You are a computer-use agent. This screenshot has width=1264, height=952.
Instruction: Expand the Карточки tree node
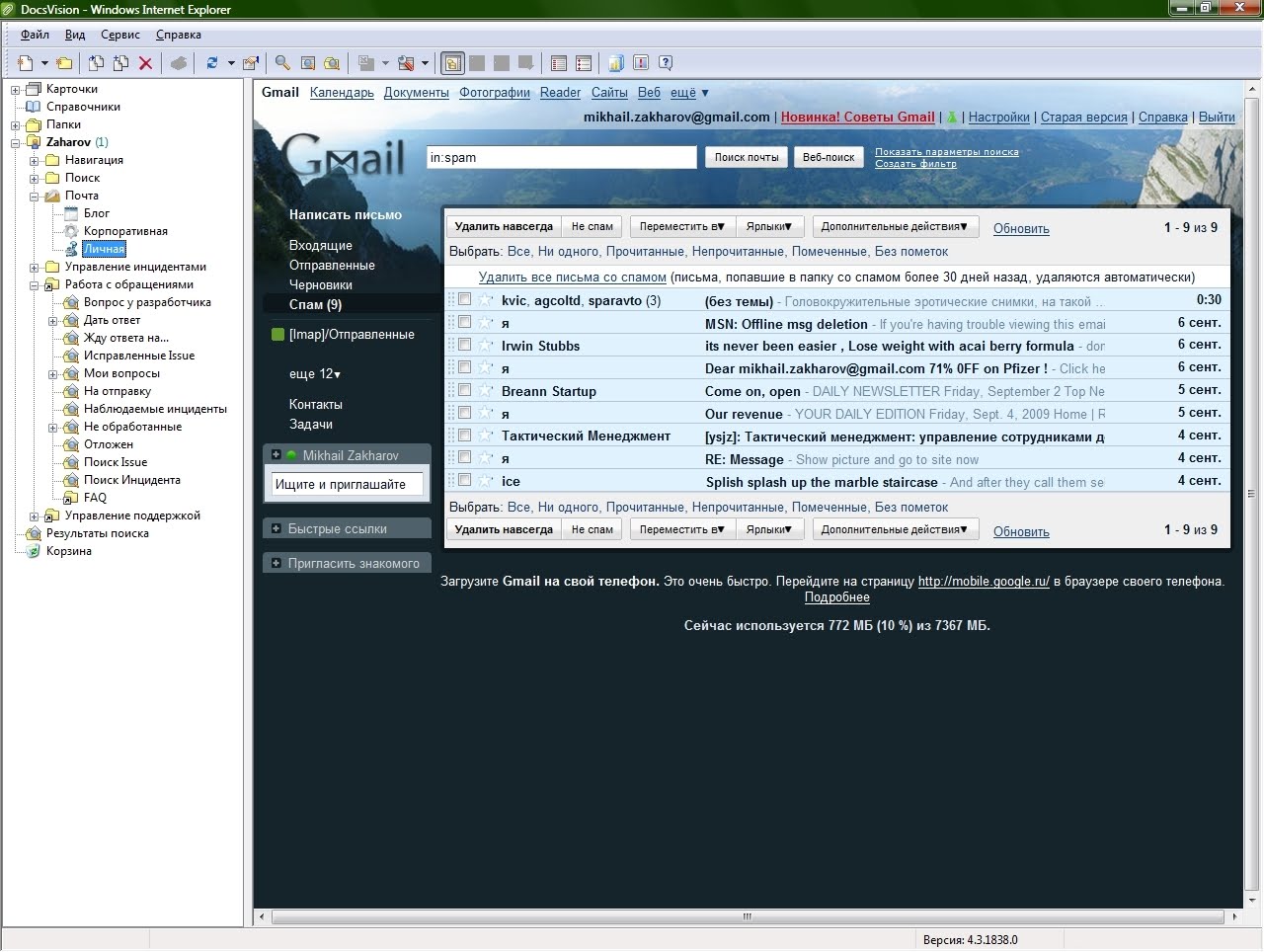pos(16,90)
